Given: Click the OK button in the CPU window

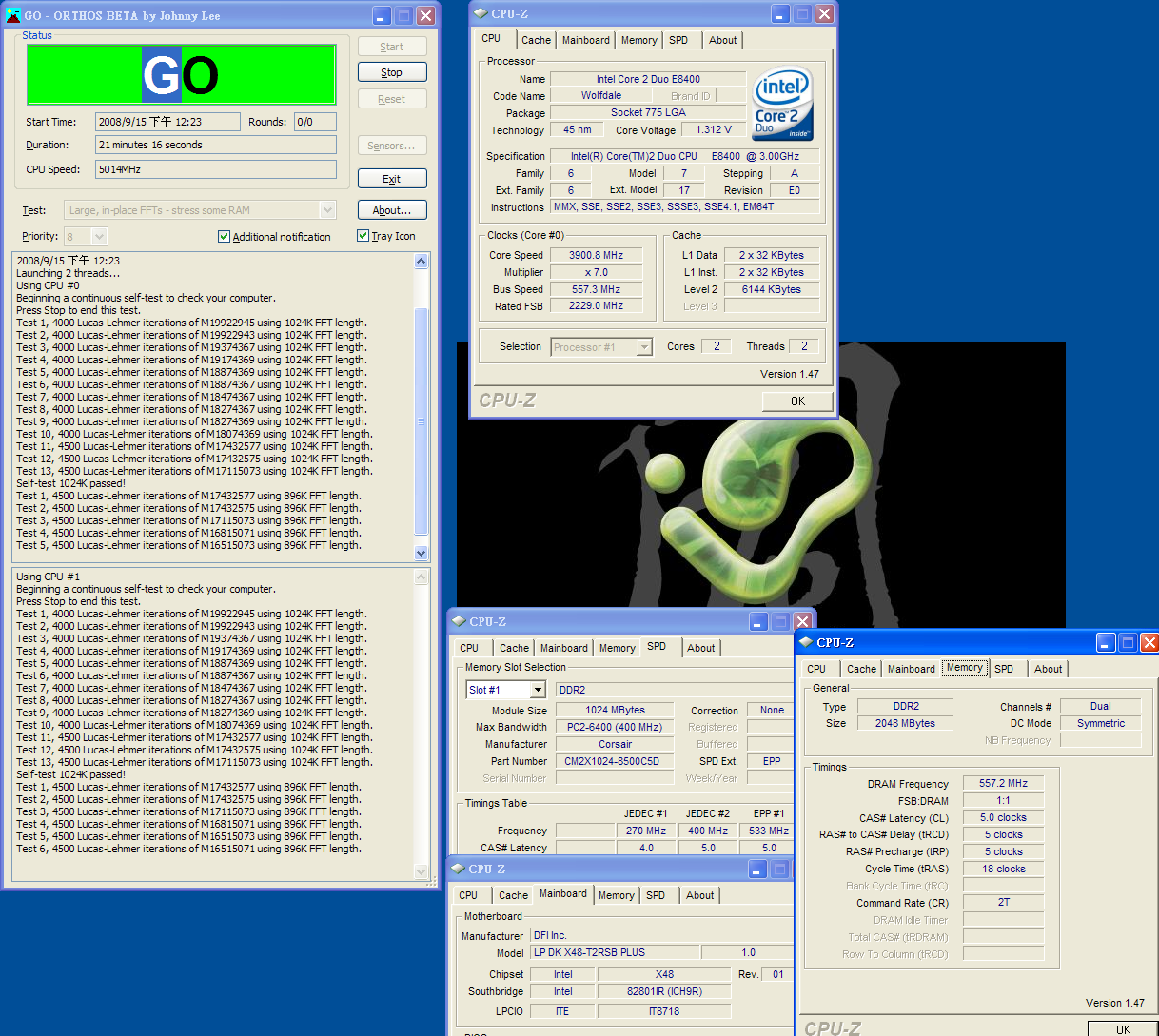Looking at the screenshot, I should point(797,401).
